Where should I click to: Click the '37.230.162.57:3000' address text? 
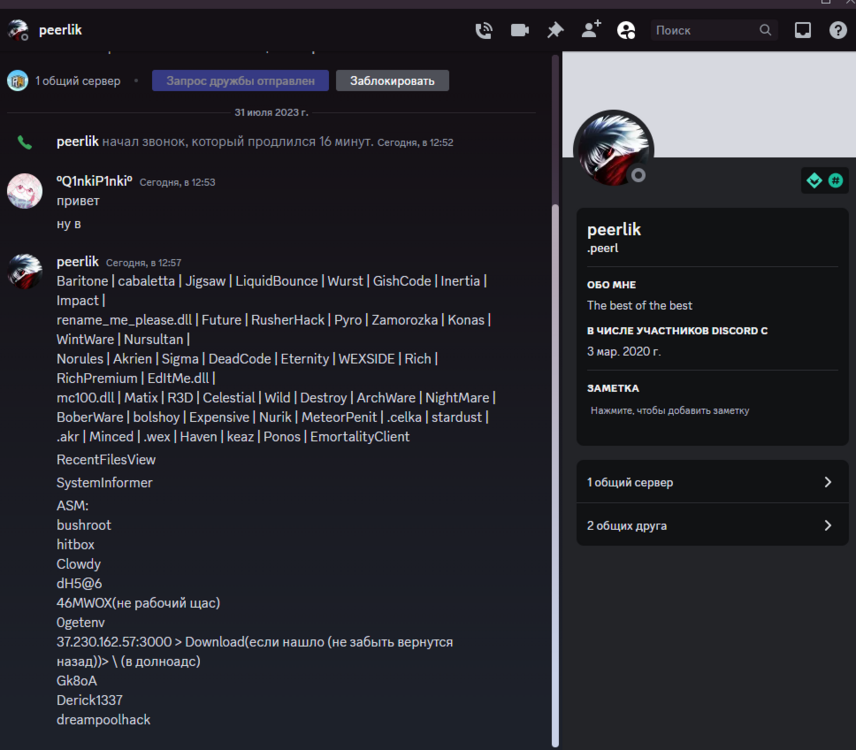(114, 642)
